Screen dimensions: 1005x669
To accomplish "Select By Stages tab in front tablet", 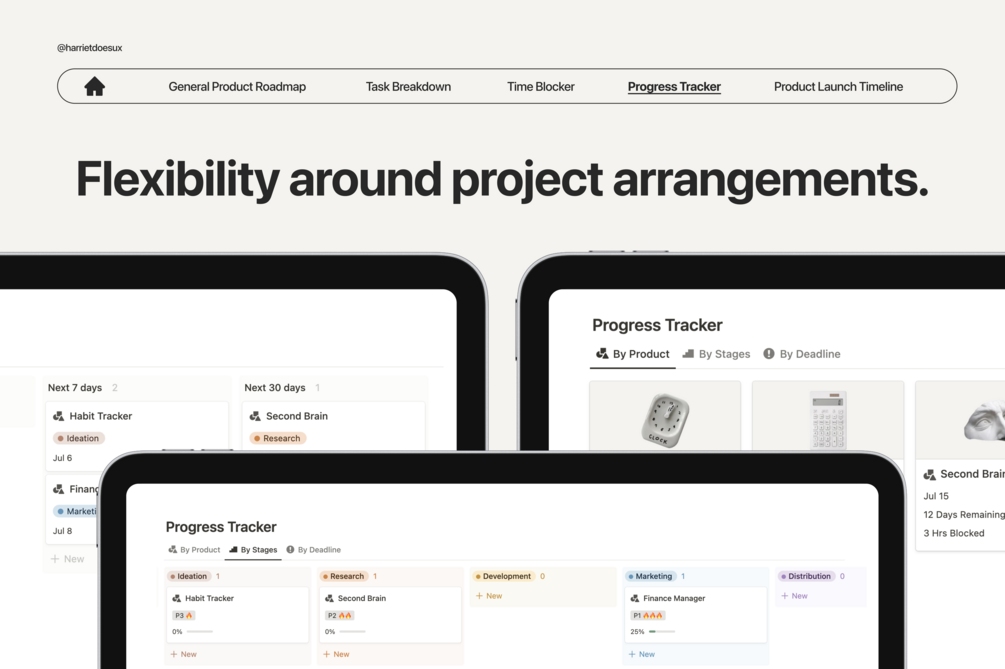I will [253, 550].
